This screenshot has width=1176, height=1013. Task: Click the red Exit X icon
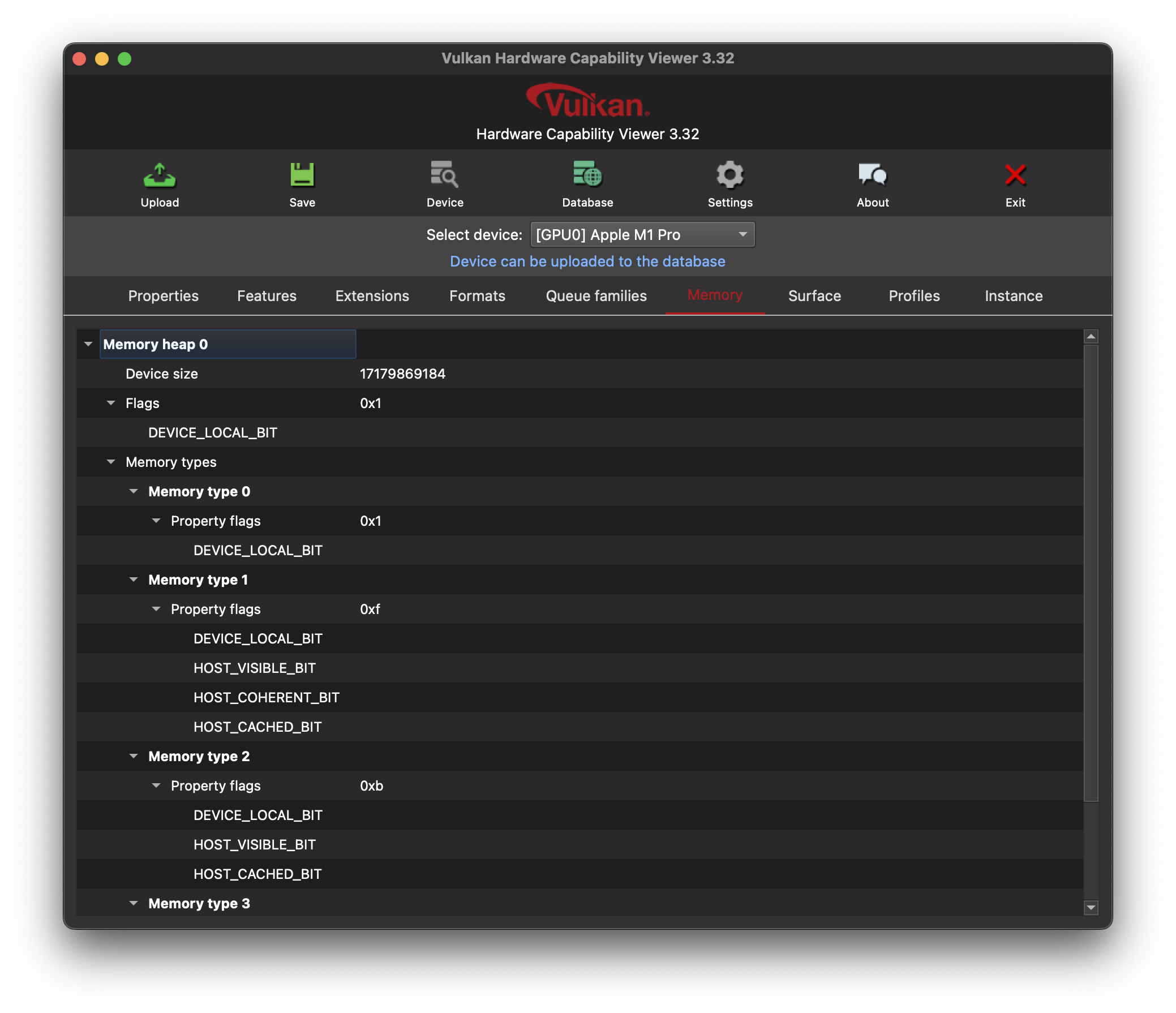[1015, 175]
